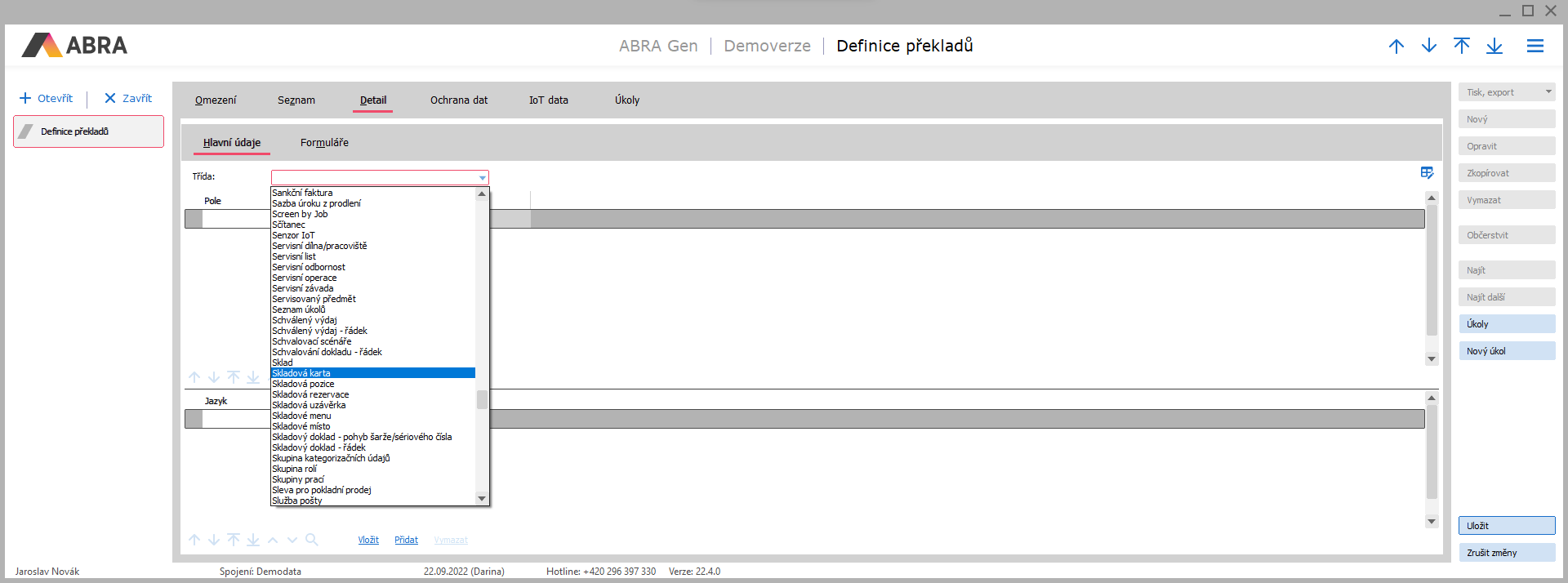The height and width of the screenshot is (583, 1568).
Task: Click the magnifier search icon below Jazyk grid
Action: (311, 540)
